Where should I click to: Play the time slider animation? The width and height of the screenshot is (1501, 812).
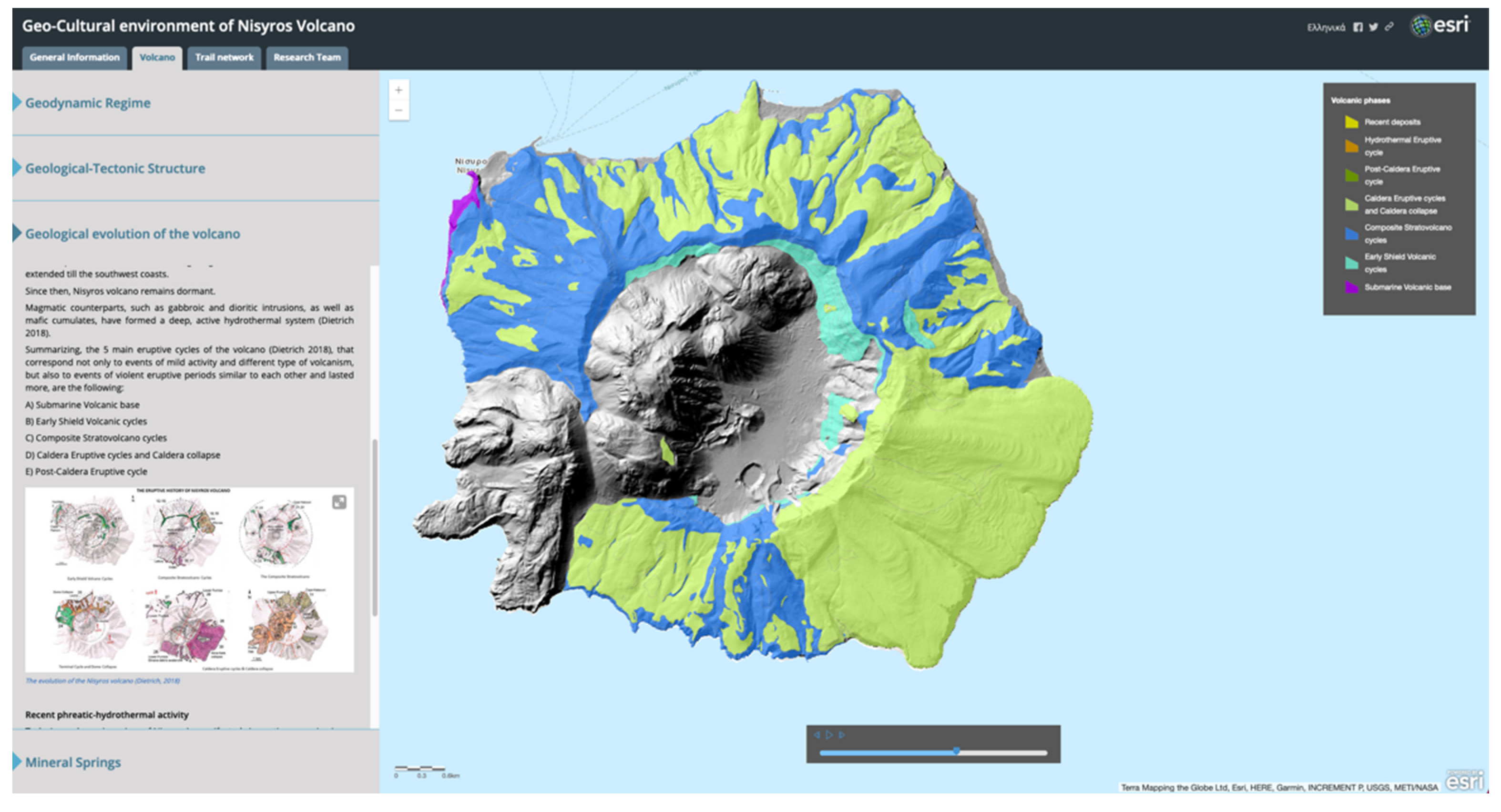(829, 735)
